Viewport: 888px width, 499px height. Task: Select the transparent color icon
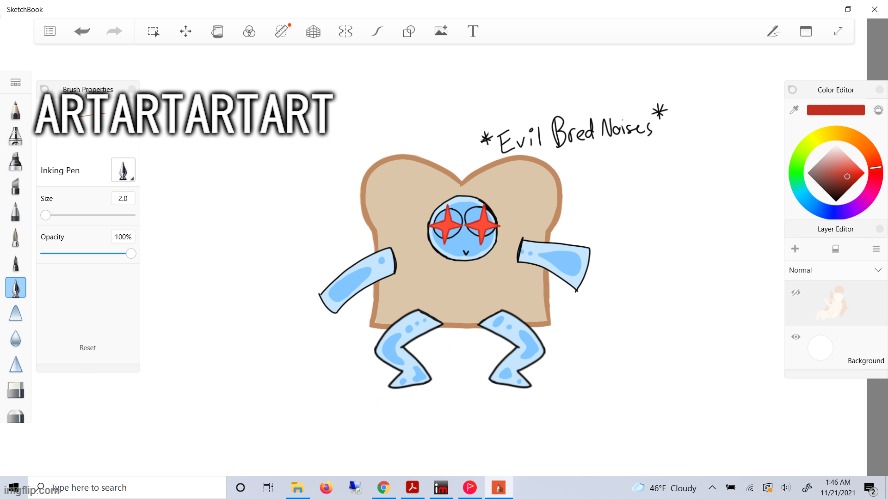[x=878, y=110]
